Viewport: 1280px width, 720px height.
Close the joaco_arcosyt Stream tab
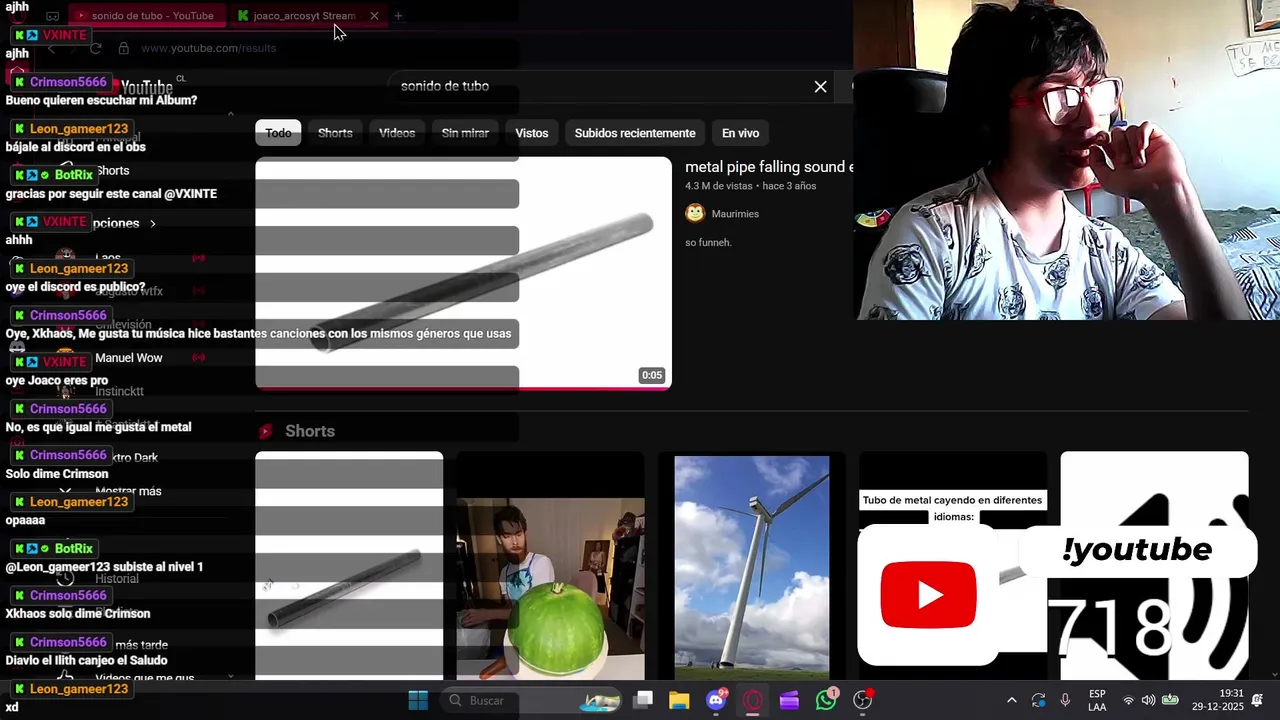pos(374,16)
